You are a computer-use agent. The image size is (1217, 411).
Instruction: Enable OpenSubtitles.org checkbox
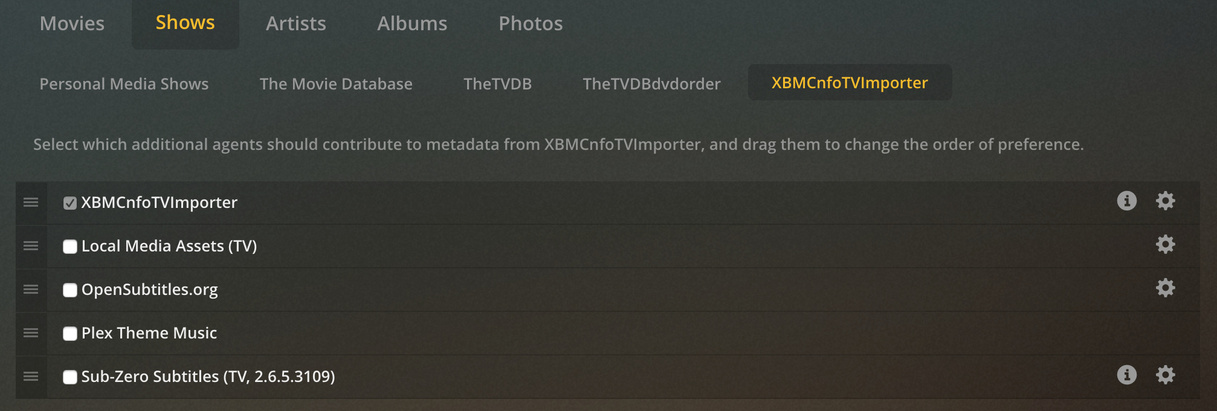[70, 290]
